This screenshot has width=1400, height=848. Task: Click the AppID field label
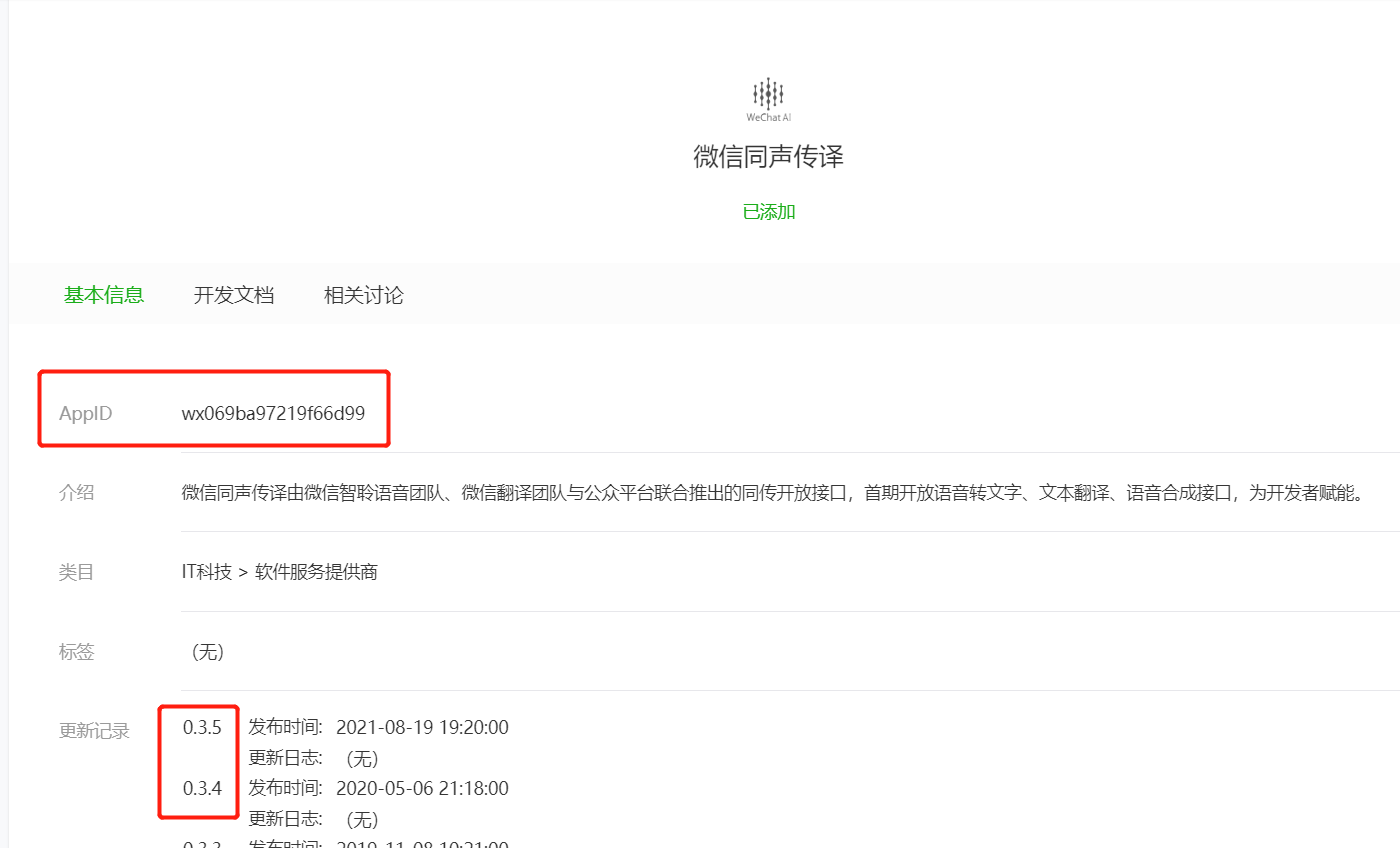point(85,413)
